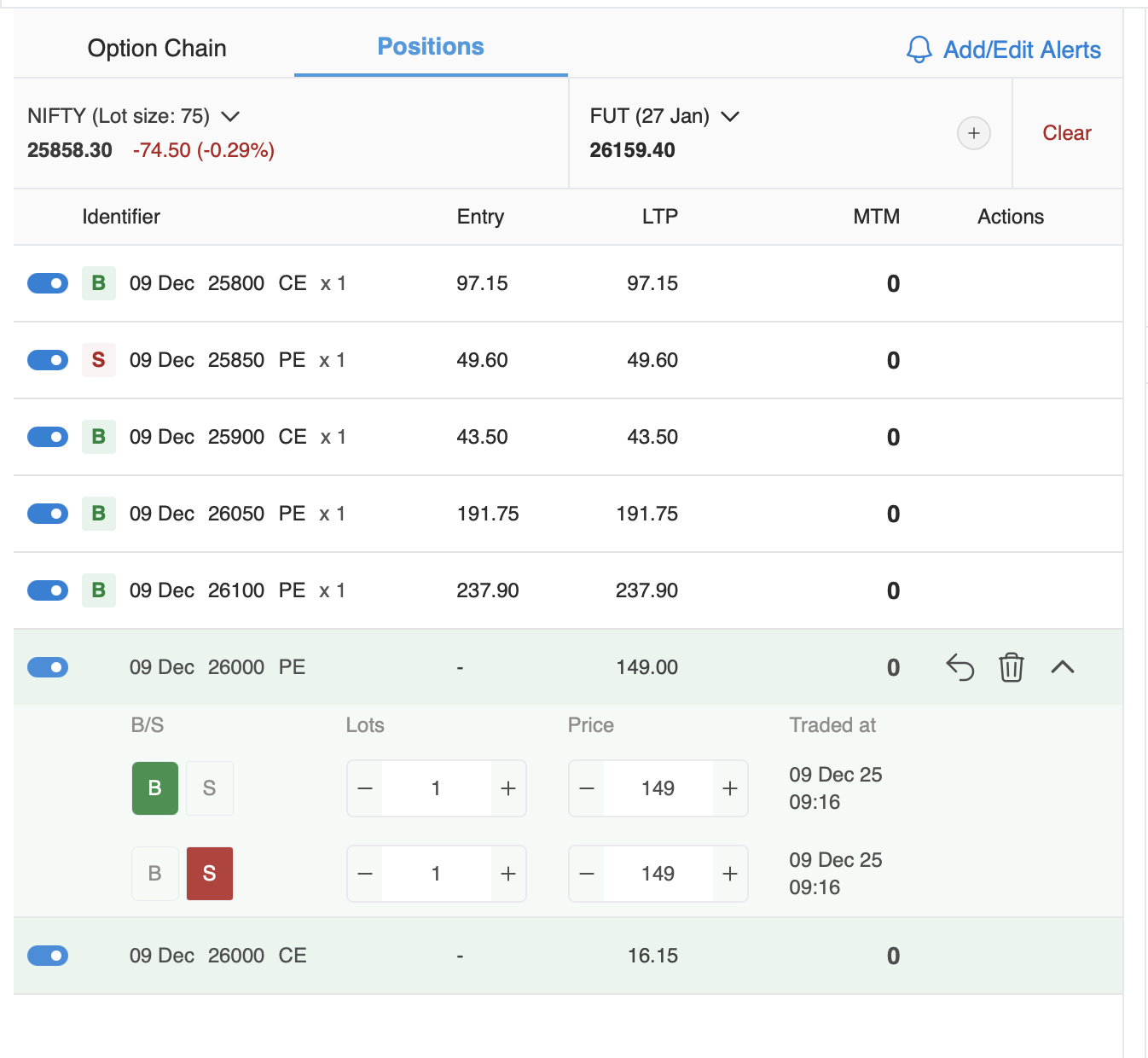The image size is (1148, 1058).
Task: Expand the FUT (27 Jan) expiry dropdown
Action: (730, 116)
